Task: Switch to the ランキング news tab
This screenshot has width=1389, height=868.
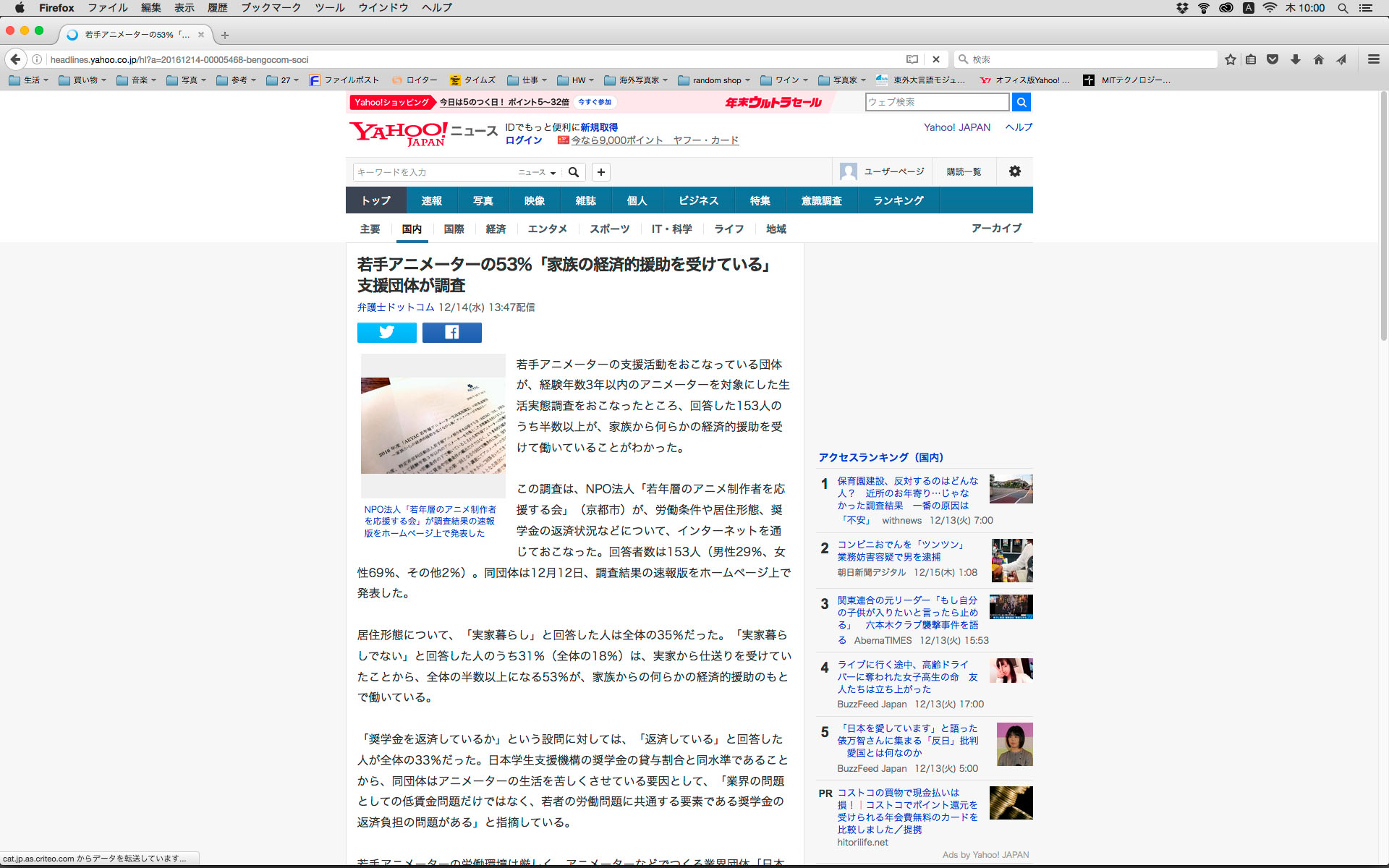Action: coord(898,200)
